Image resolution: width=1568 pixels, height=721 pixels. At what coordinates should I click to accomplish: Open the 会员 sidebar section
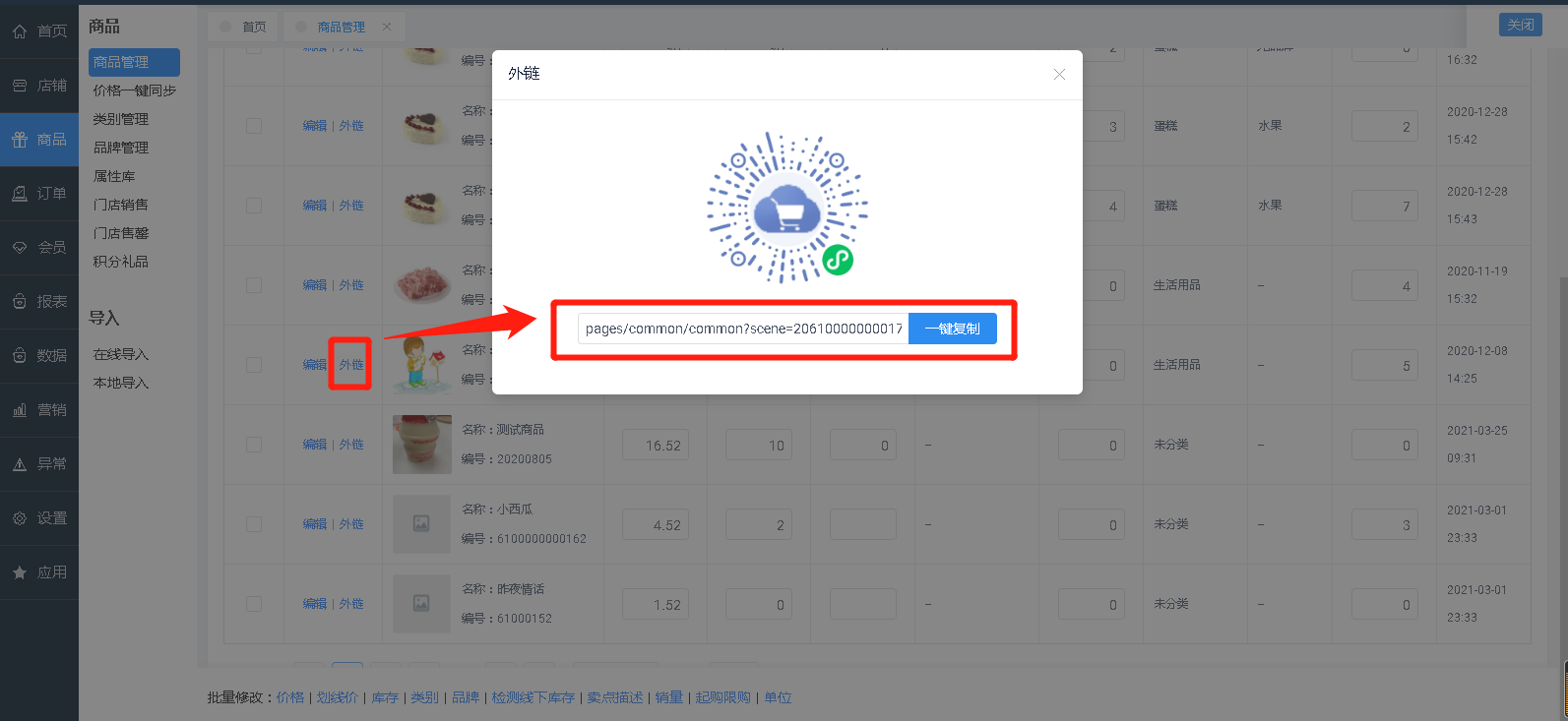39,248
